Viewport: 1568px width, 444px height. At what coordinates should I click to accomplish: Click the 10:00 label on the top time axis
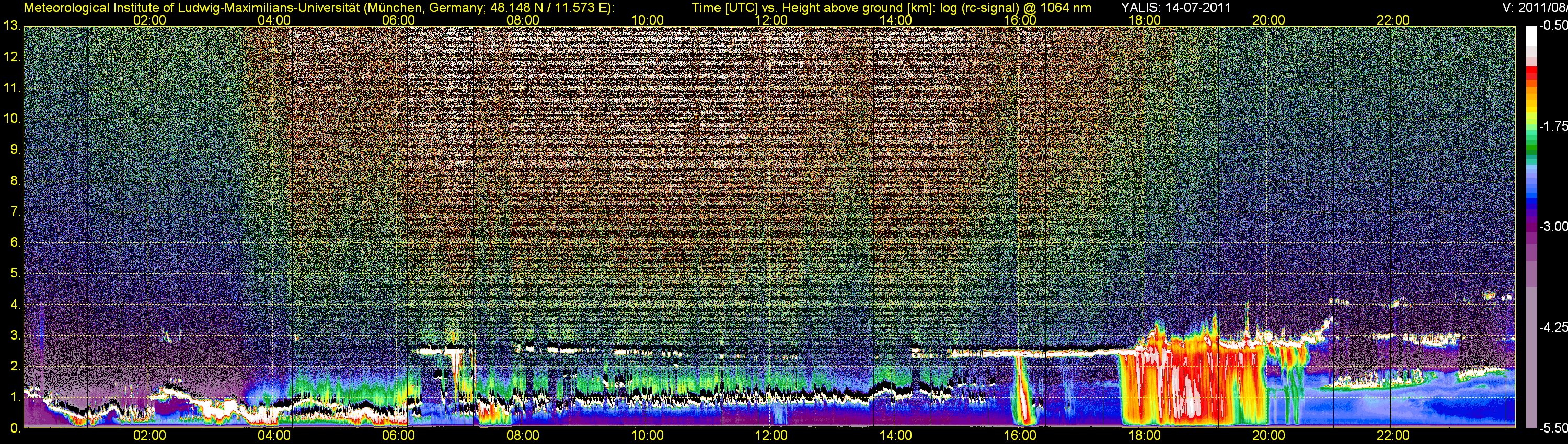coord(647,20)
